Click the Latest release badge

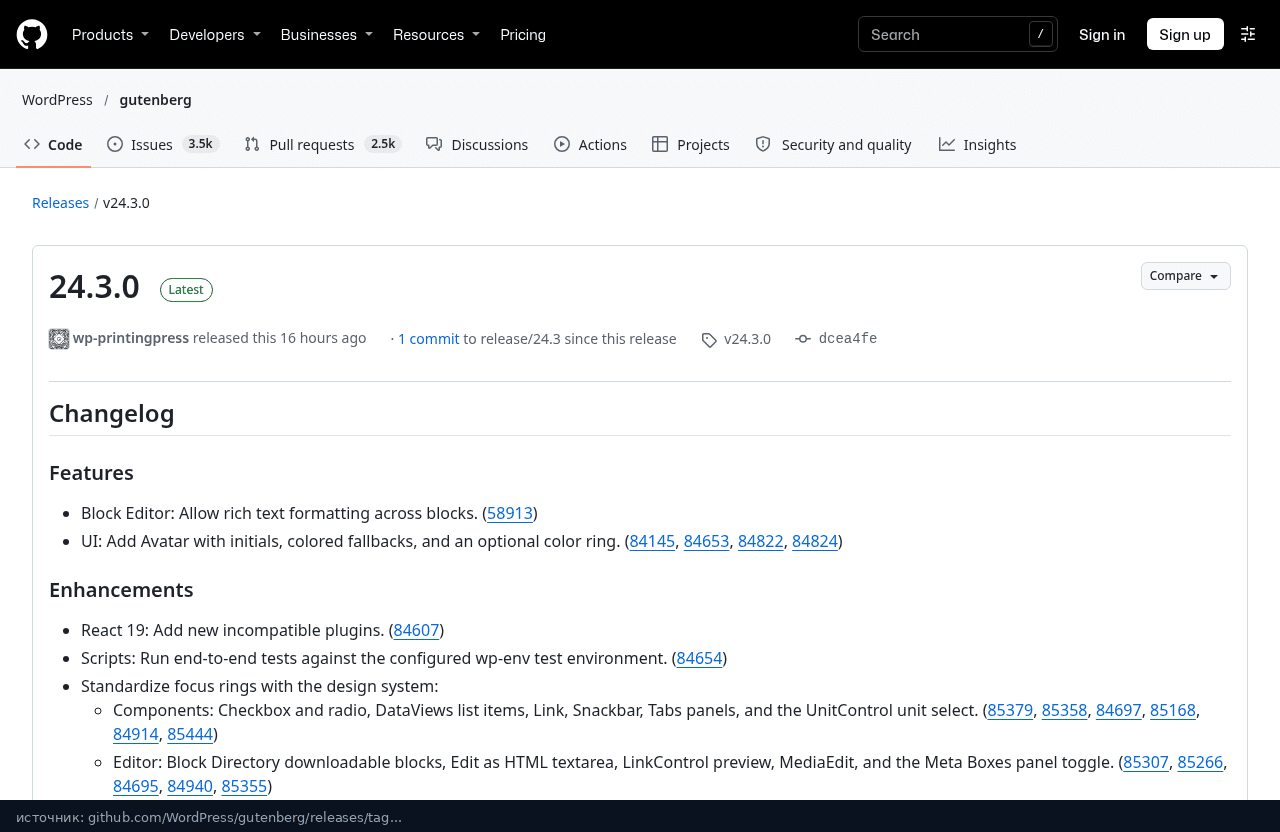point(186,290)
